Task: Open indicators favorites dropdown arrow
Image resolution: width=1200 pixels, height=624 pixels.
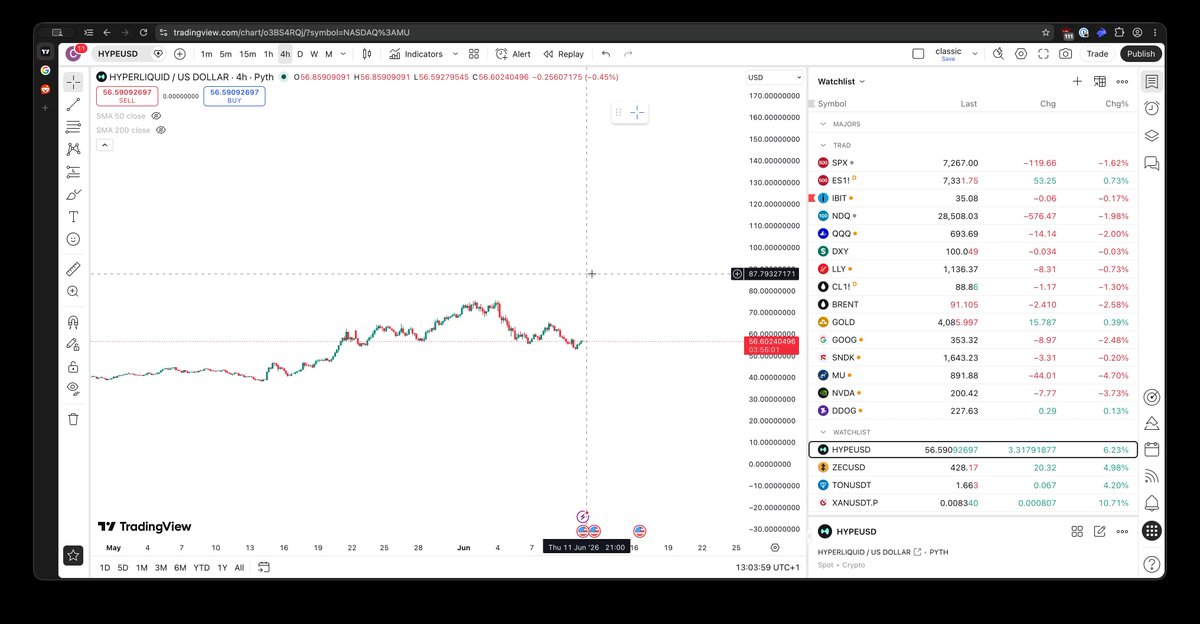Action: 455,54
